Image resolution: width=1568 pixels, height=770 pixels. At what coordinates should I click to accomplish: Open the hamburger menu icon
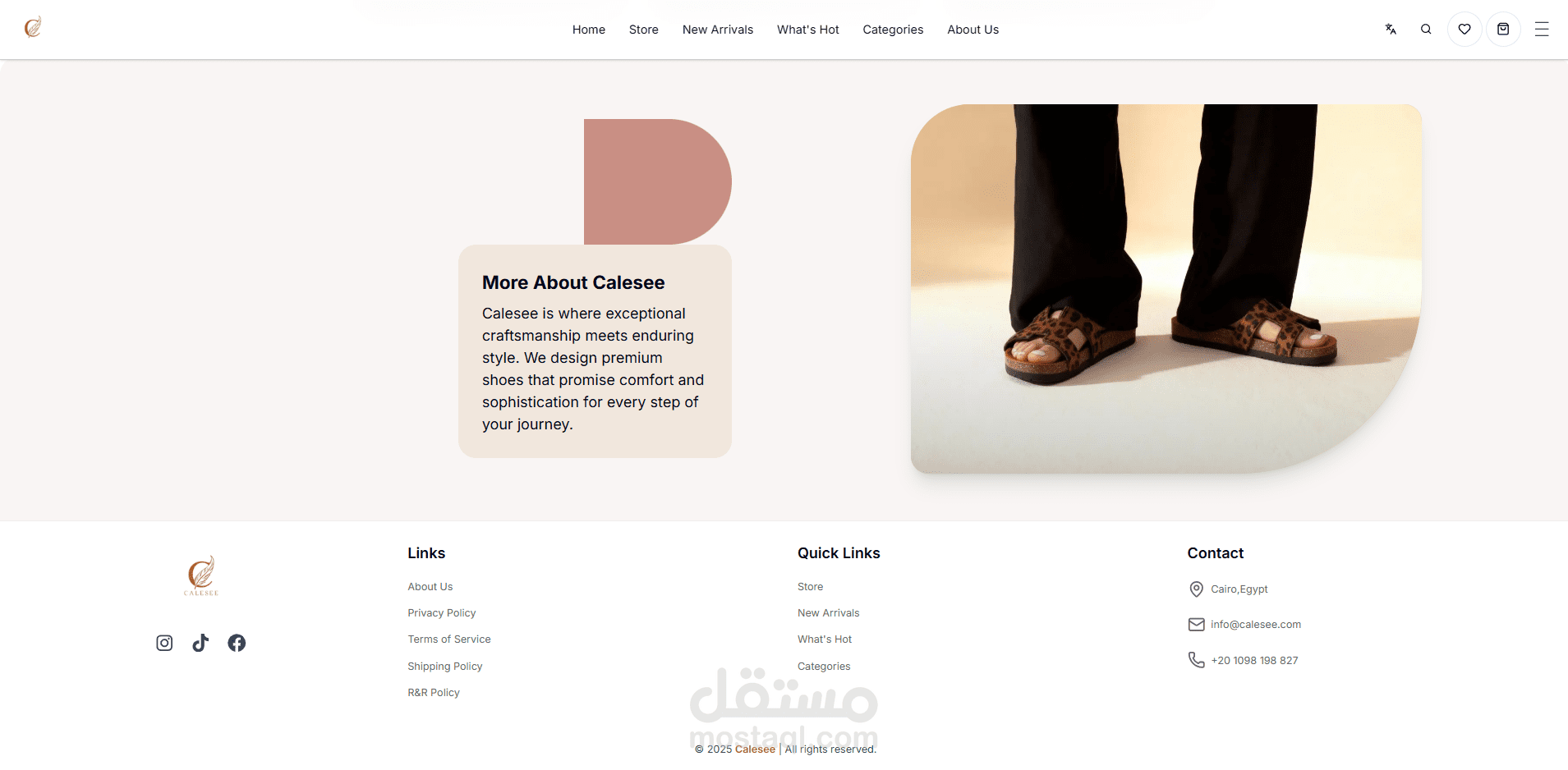click(1542, 30)
